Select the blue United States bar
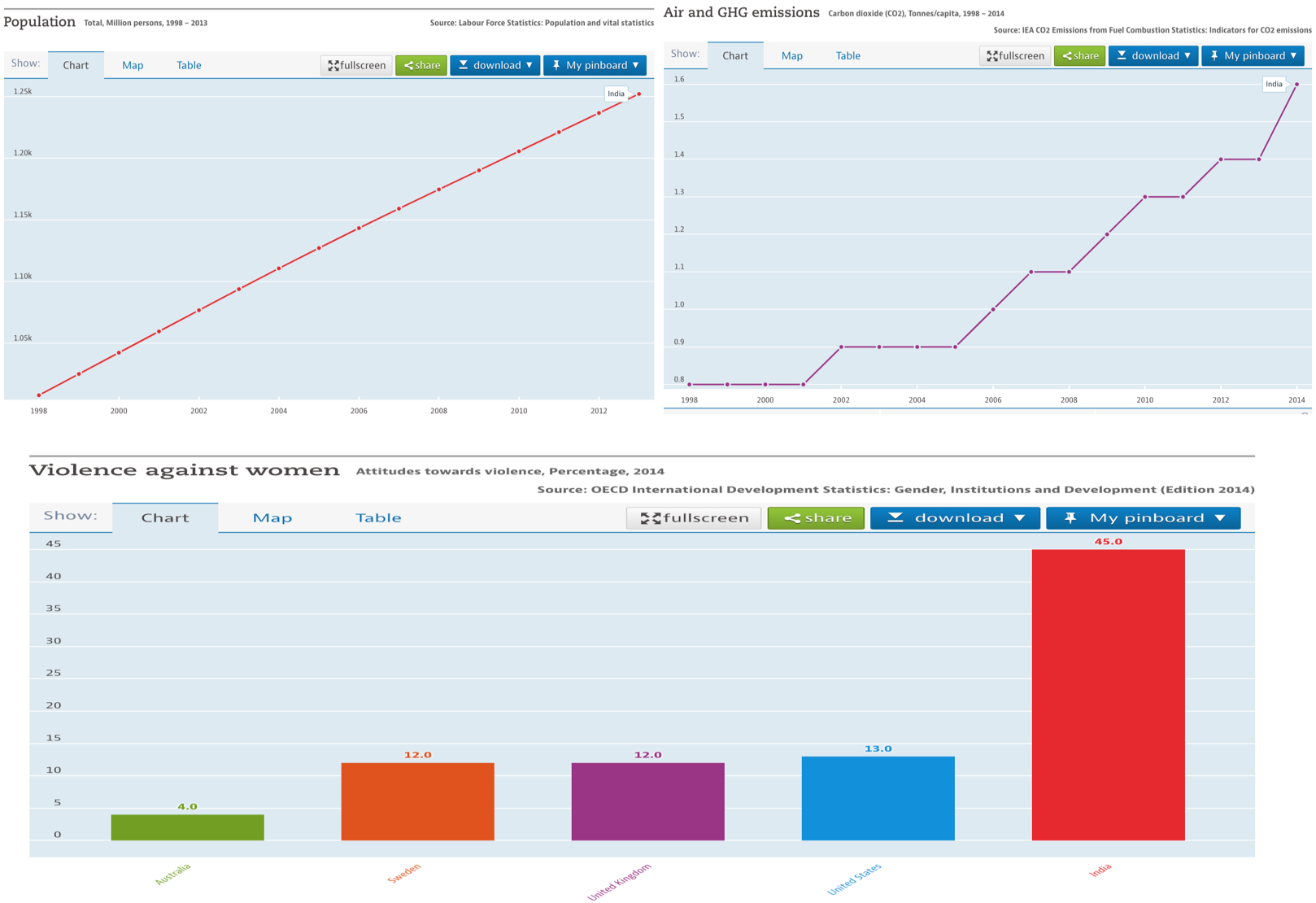This screenshot has width=1316, height=903. (878, 798)
